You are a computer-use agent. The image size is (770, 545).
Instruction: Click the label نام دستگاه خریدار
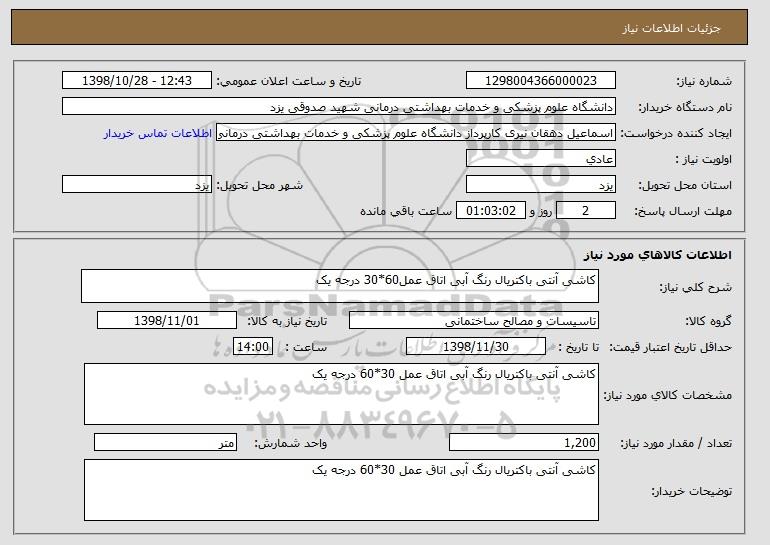[685, 107]
